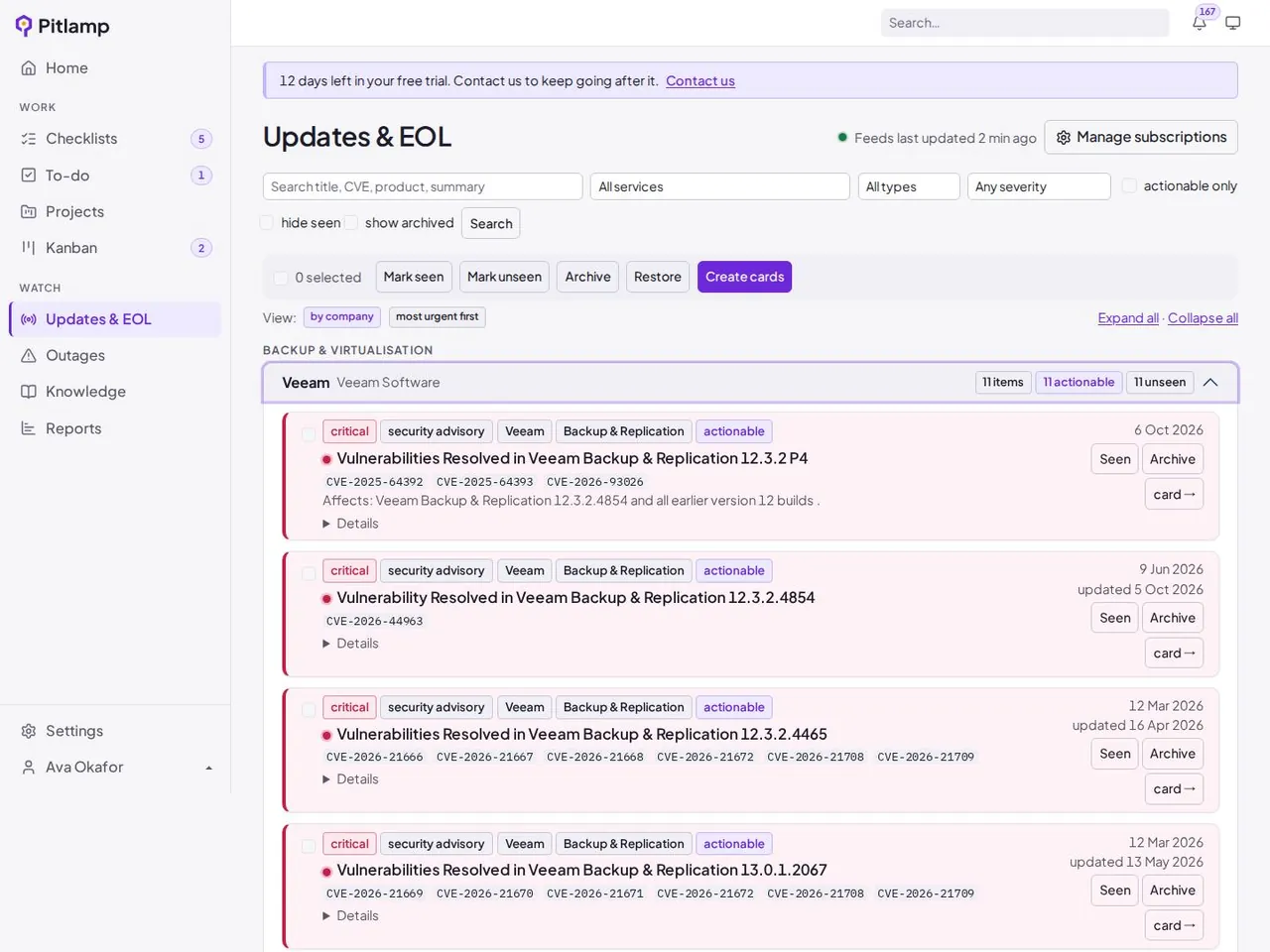Switch view to by company
This screenshot has height=952, width=1270.
(341, 317)
